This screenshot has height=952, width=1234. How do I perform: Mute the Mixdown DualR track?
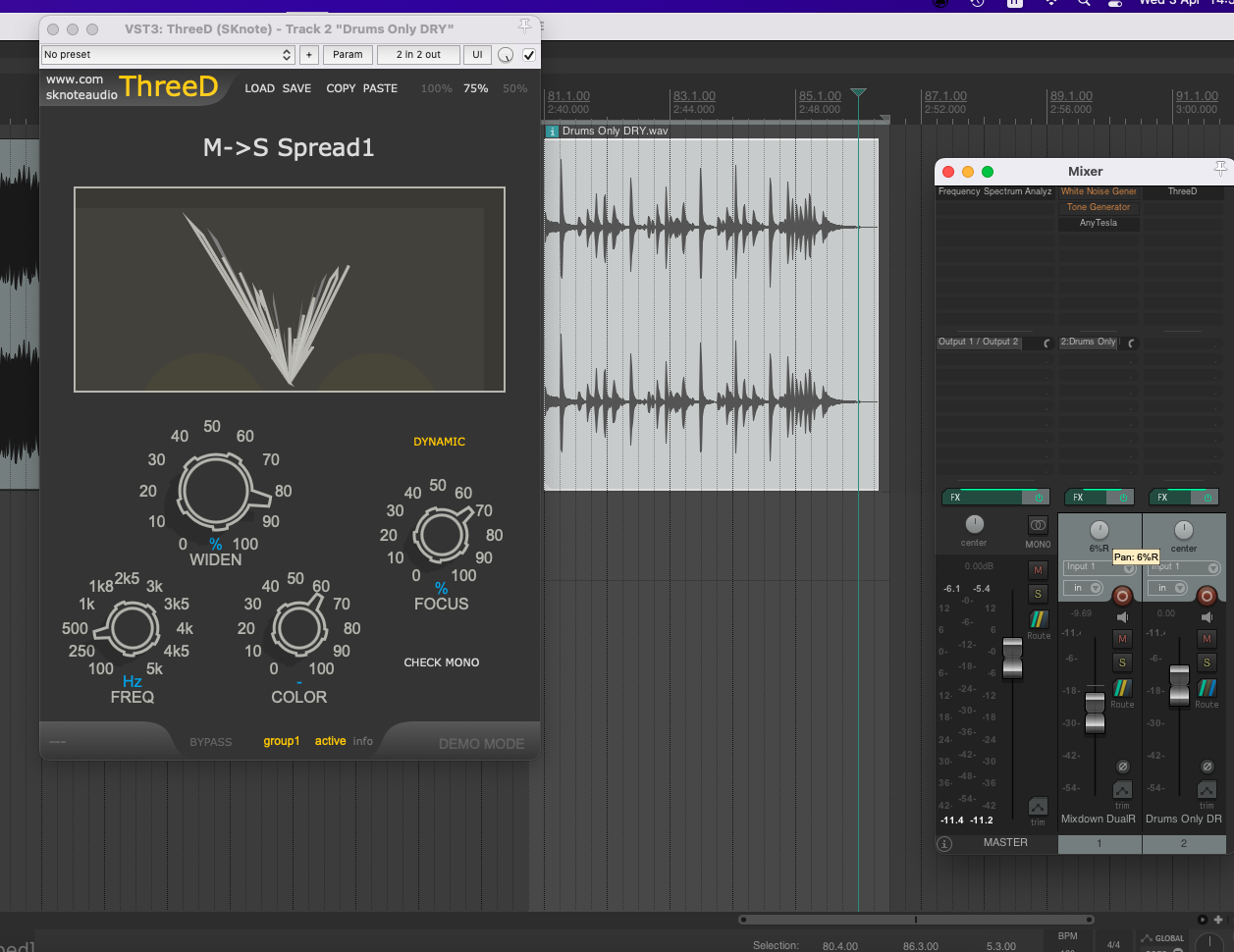point(1122,639)
